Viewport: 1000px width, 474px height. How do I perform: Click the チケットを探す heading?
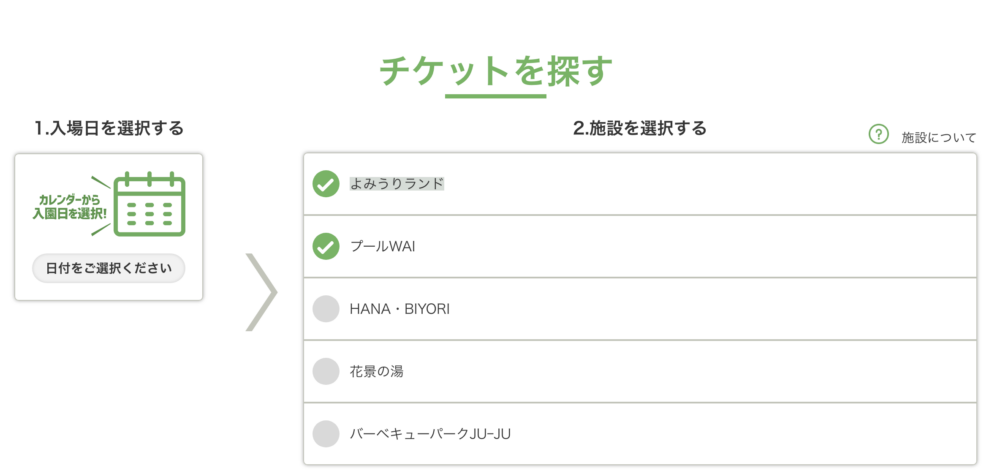tap(496, 71)
